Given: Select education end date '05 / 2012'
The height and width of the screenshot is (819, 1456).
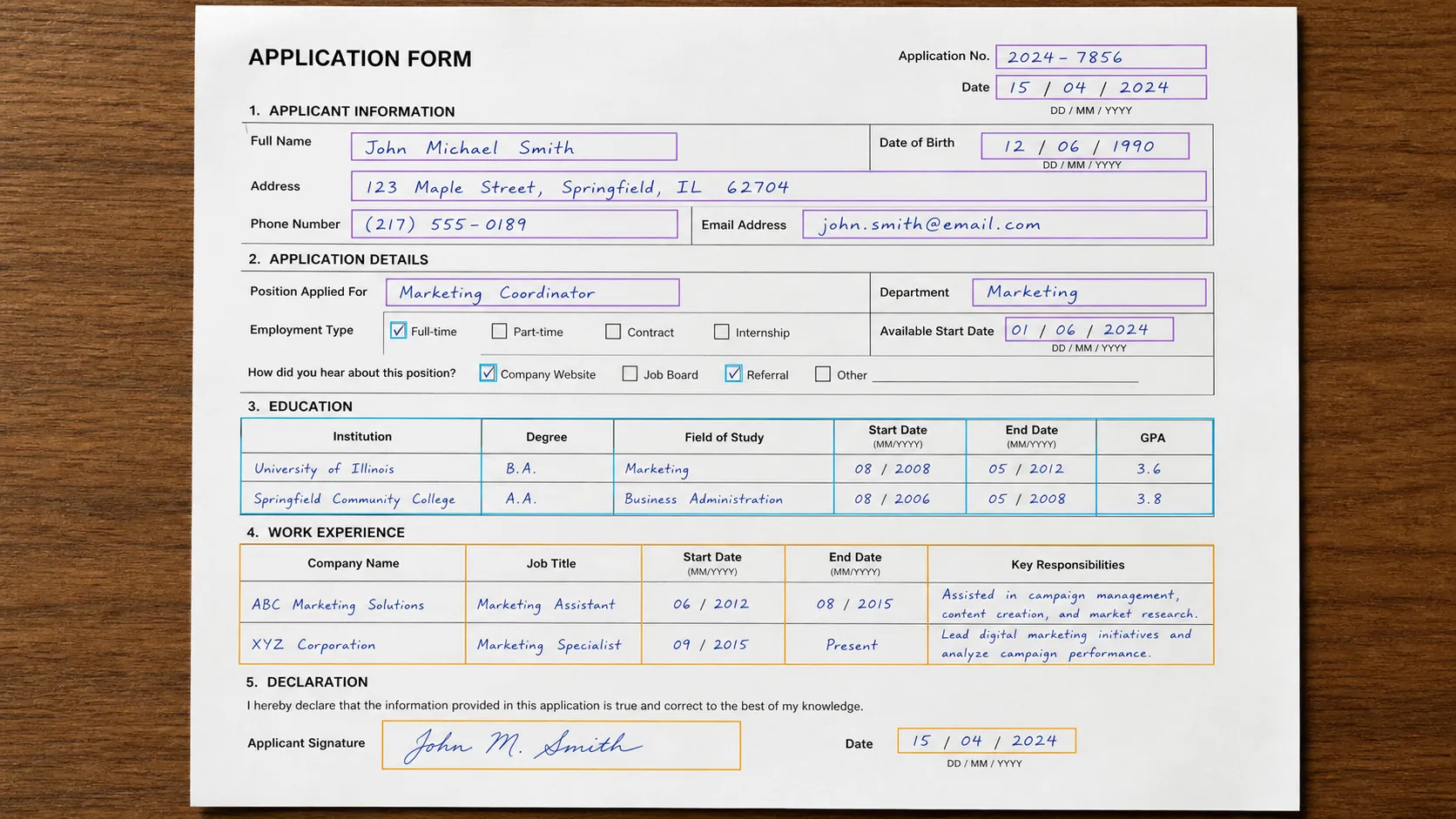Looking at the screenshot, I should (x=1031, y=468).
